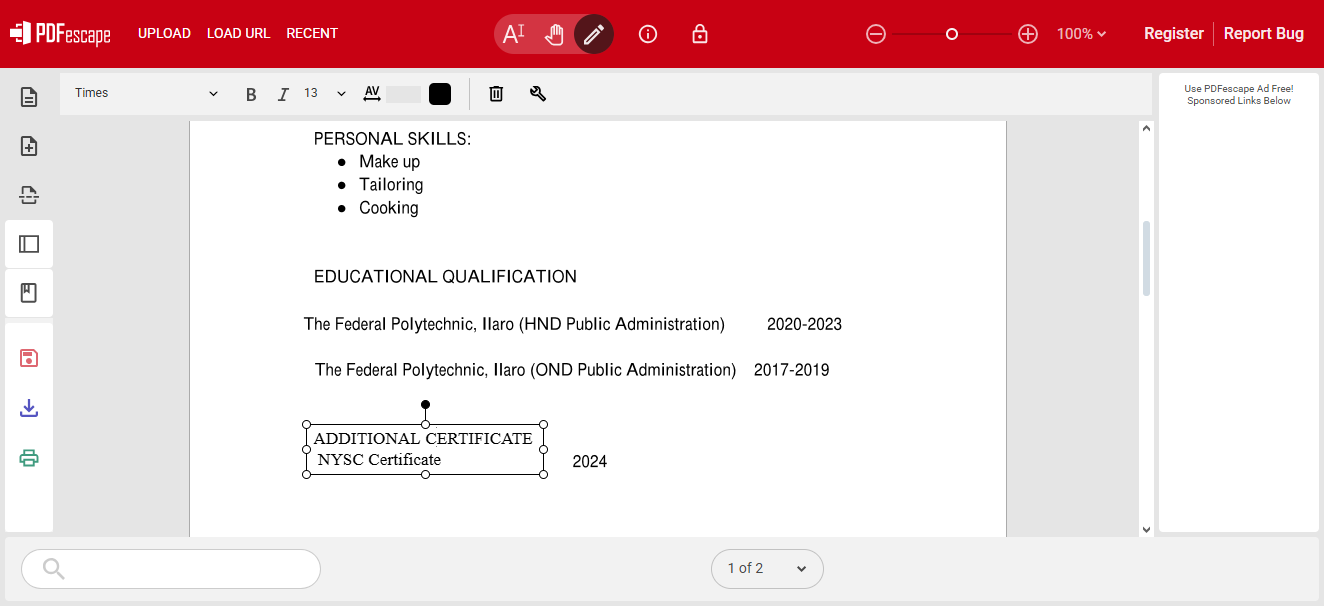Select the pencil edit tool

point(594,34)
